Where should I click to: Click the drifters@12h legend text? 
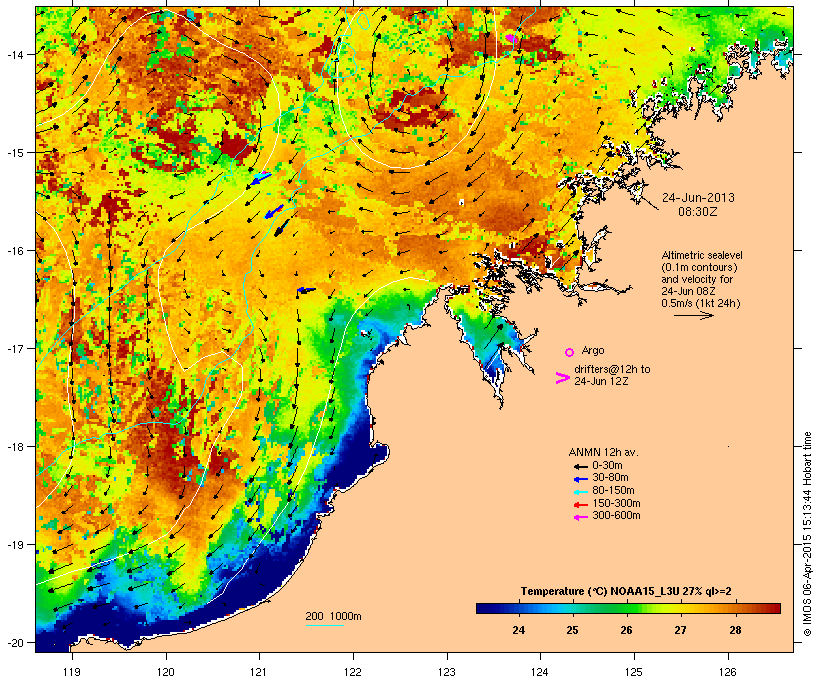pyautogui.click(x=612, y=375)
